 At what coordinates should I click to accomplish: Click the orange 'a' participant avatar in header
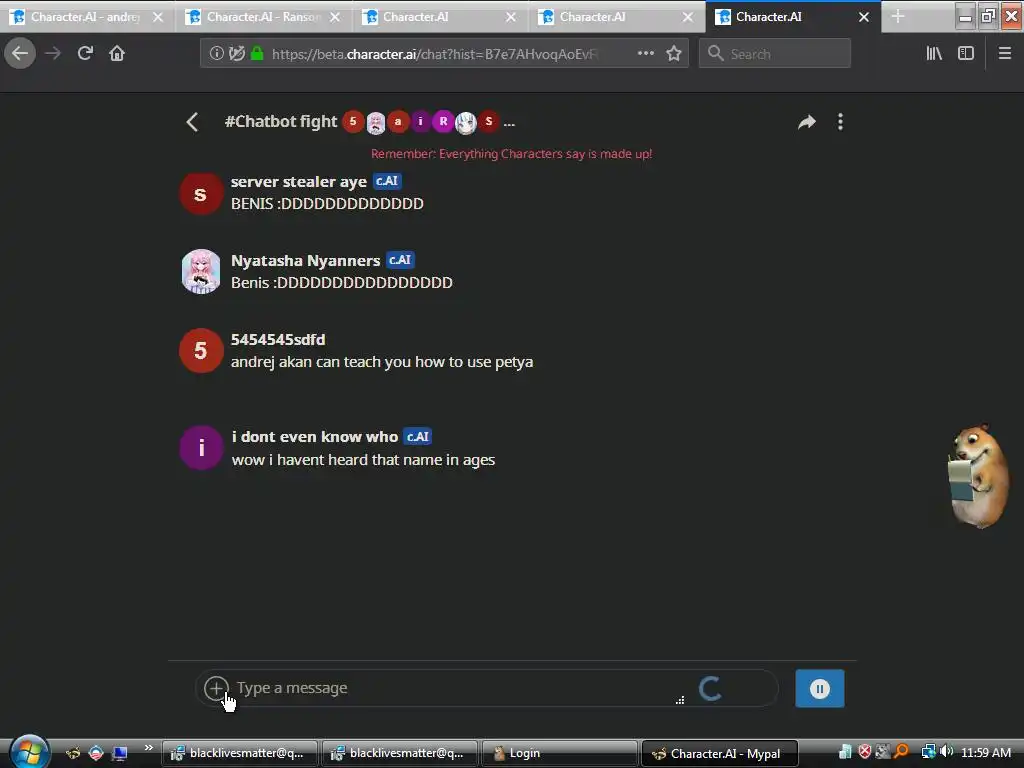[x=398, y=121]
